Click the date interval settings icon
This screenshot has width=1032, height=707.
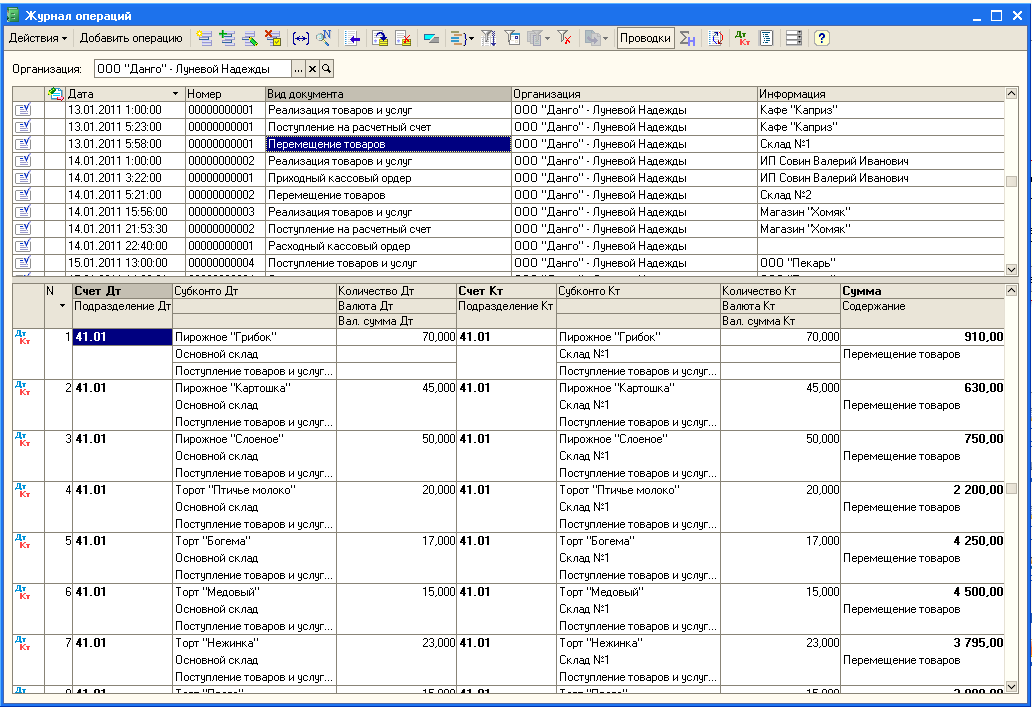point(301,38)
